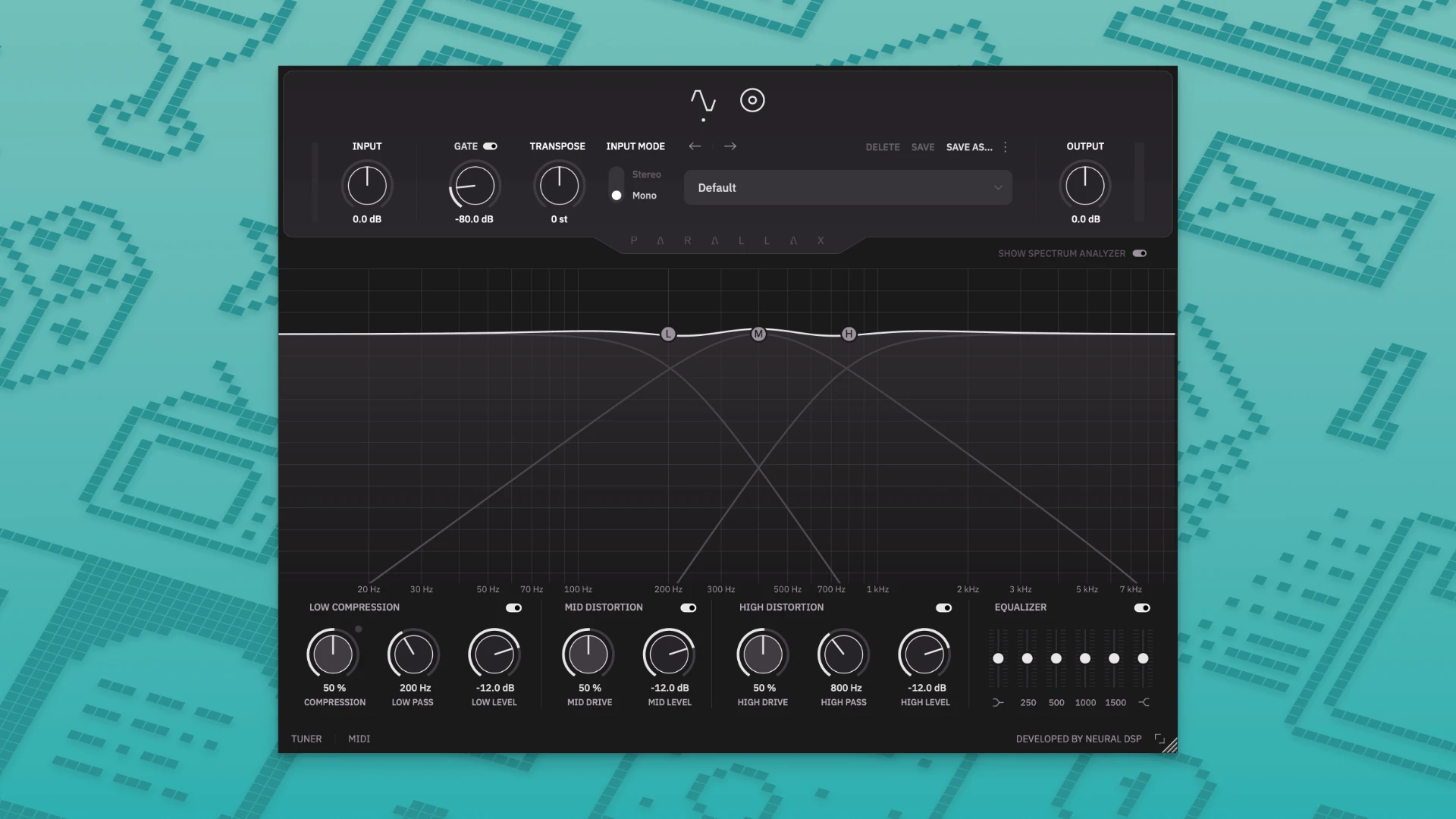Click the waveform icon in the header

point(704,99)
